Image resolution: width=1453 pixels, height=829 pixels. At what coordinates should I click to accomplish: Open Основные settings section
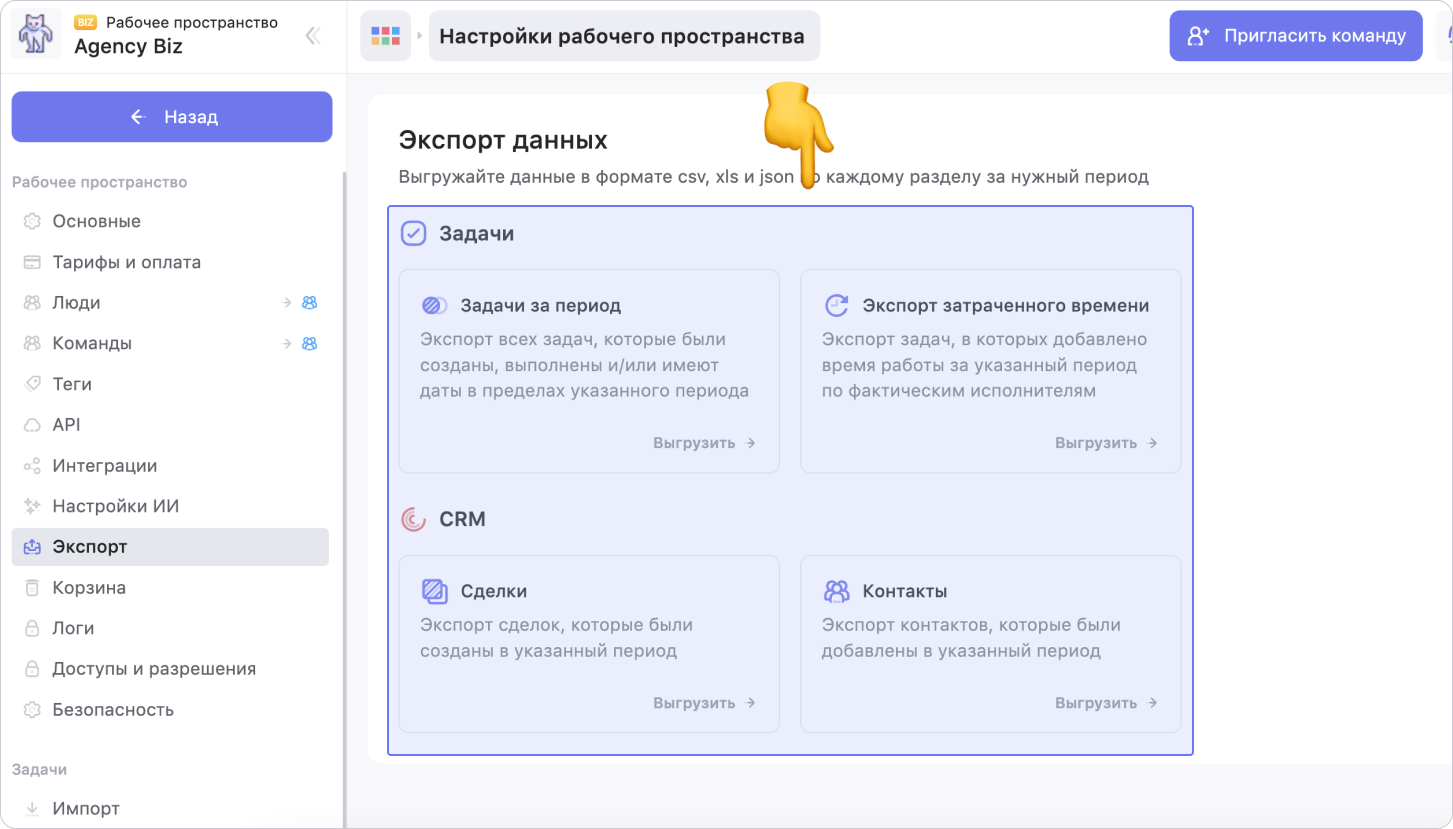click(x=96, y=221)
